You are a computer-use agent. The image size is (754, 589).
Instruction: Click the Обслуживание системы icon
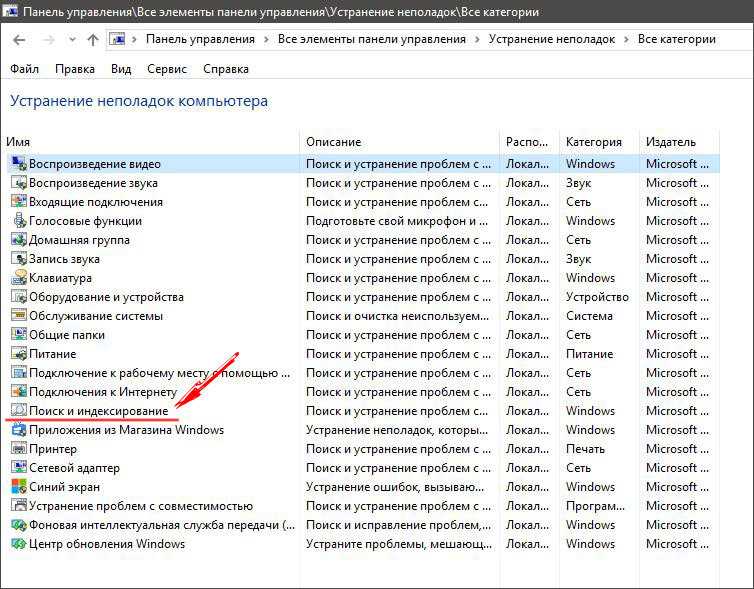coord(19,315)
